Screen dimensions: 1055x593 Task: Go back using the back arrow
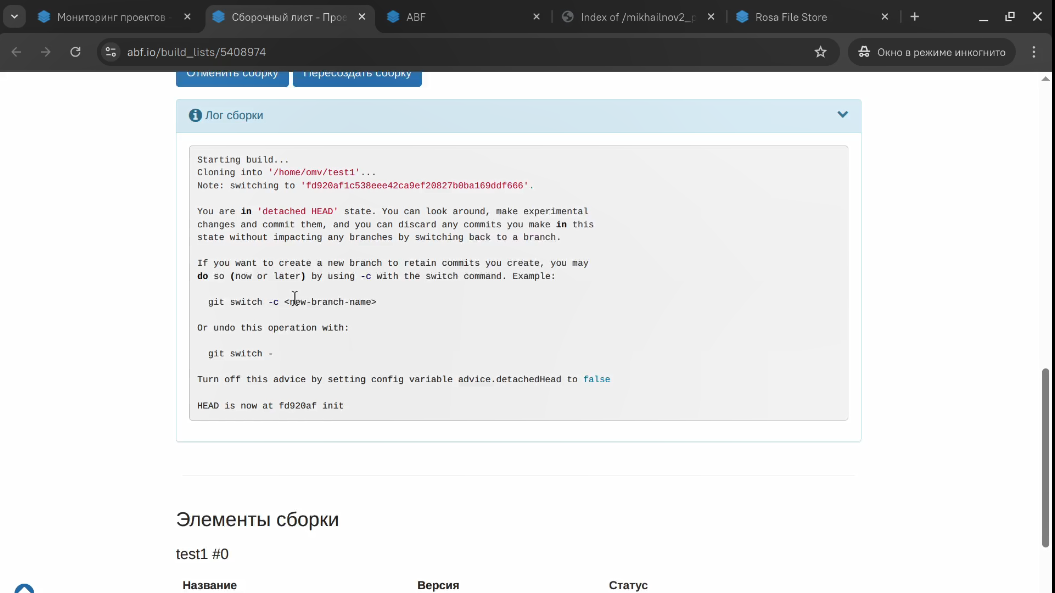16,52
